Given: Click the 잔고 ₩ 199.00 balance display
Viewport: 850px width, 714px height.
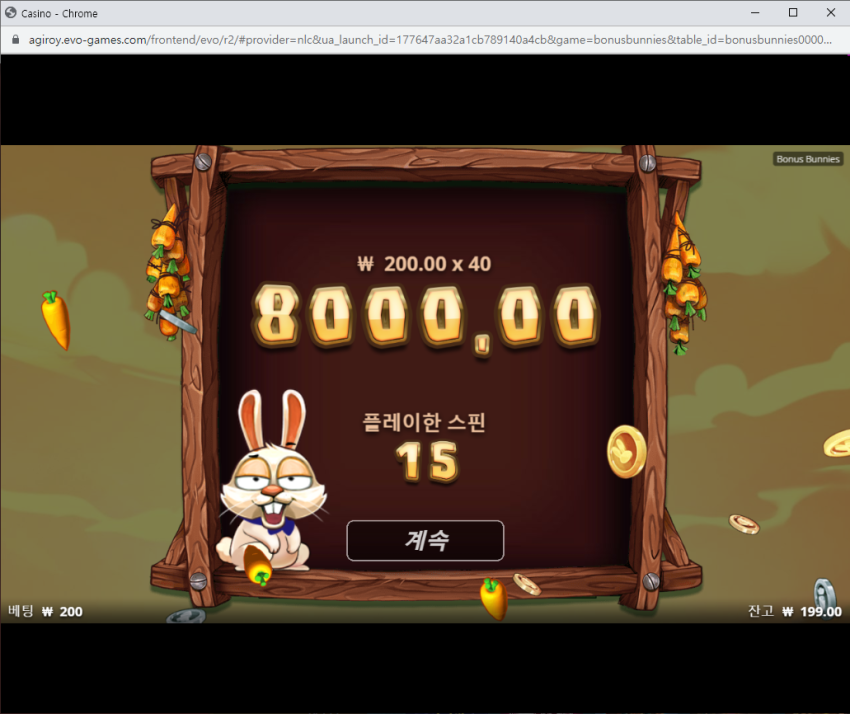Looking at the screenshot, I should pyautogui.click(x=795, y=612).
